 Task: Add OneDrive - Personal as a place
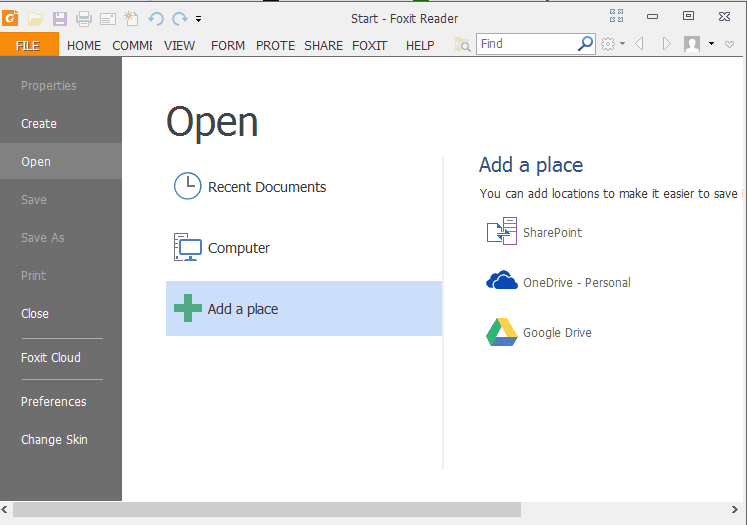pyautogui.click(x=577, y=283)
